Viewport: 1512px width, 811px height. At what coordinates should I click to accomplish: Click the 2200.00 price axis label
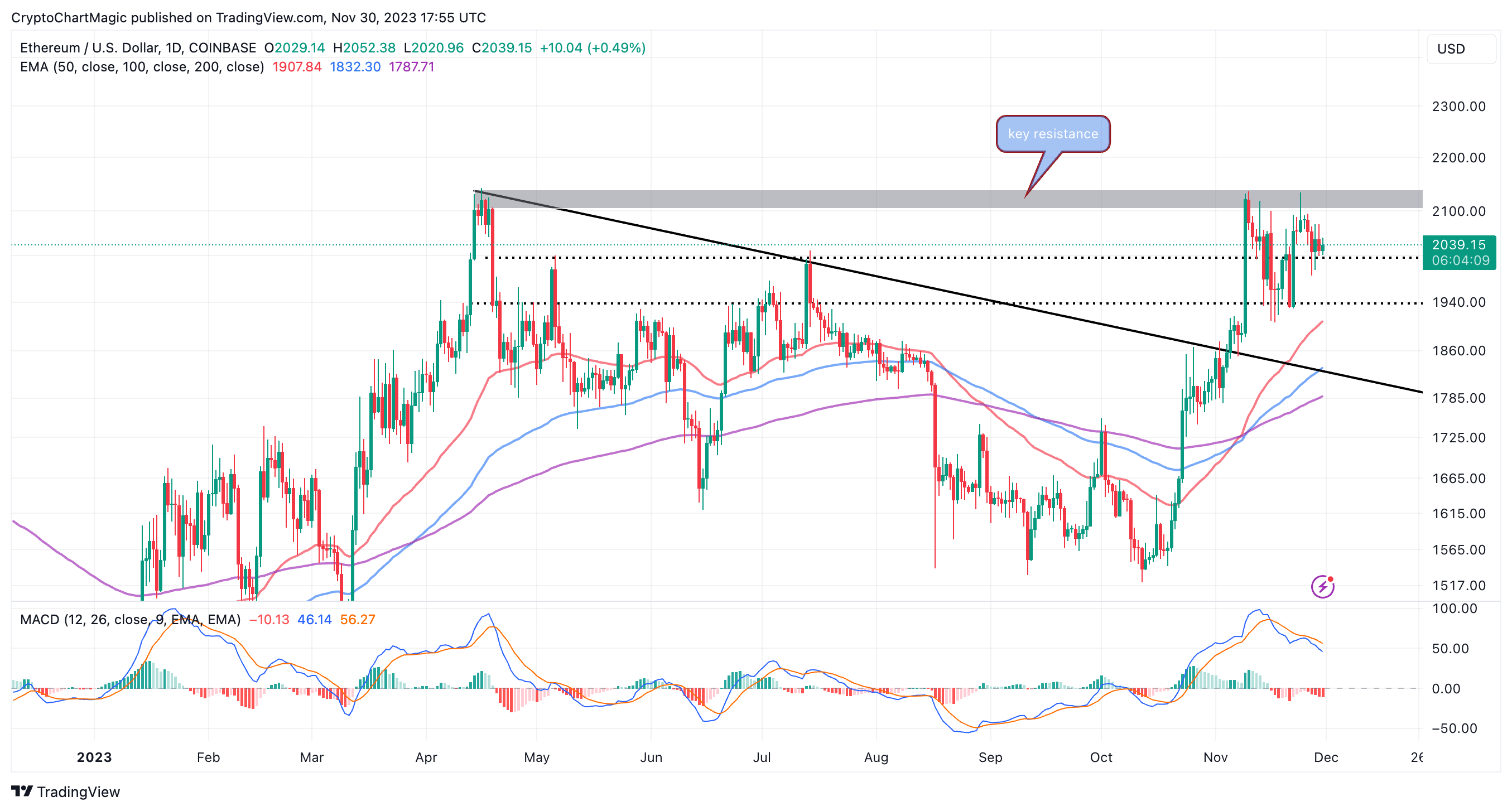click(x=1458, y=157)
